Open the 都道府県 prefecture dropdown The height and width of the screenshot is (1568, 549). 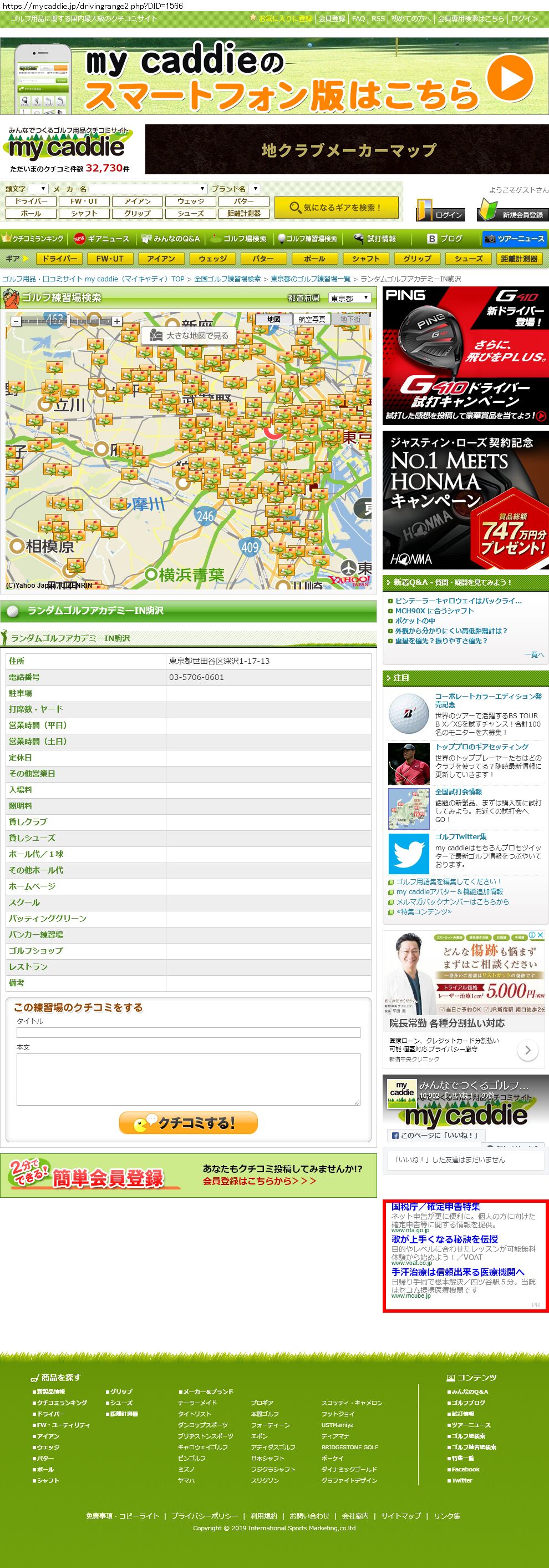(349, 298)
